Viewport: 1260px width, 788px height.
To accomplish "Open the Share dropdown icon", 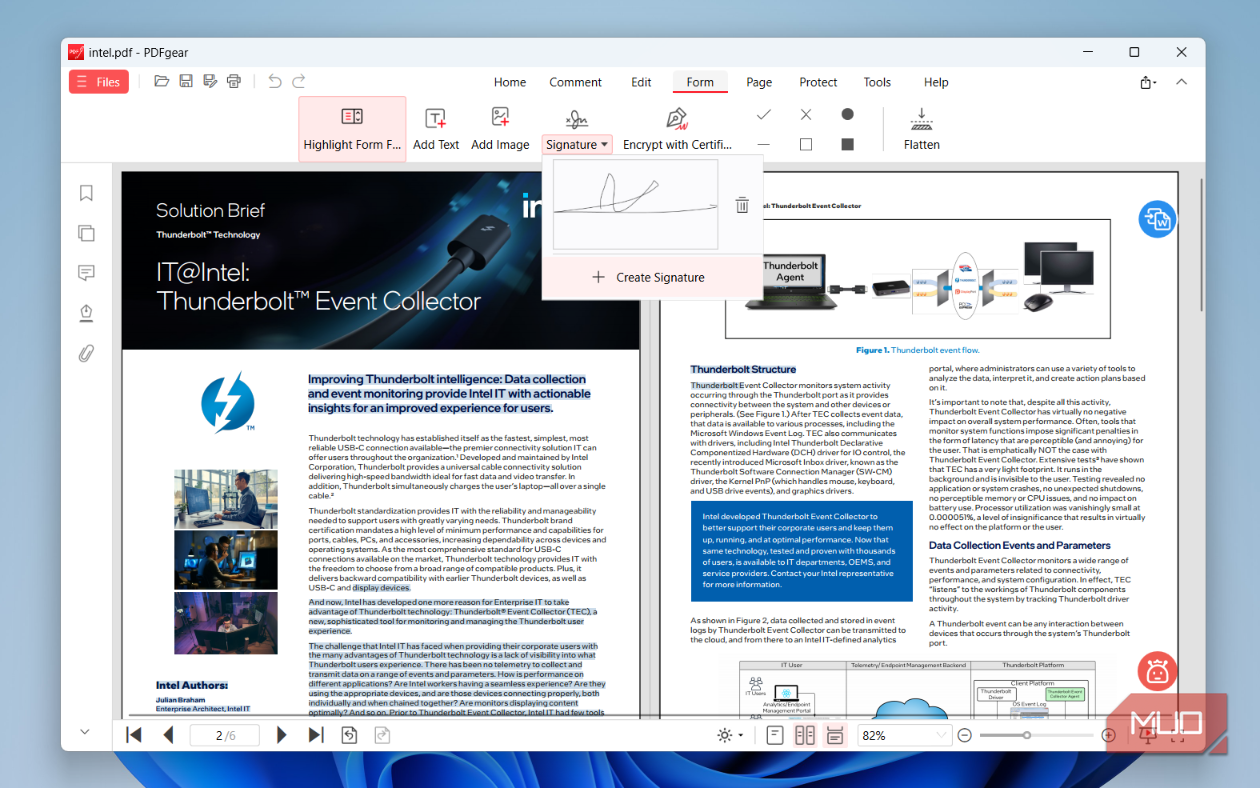I will click(1148, 82).
